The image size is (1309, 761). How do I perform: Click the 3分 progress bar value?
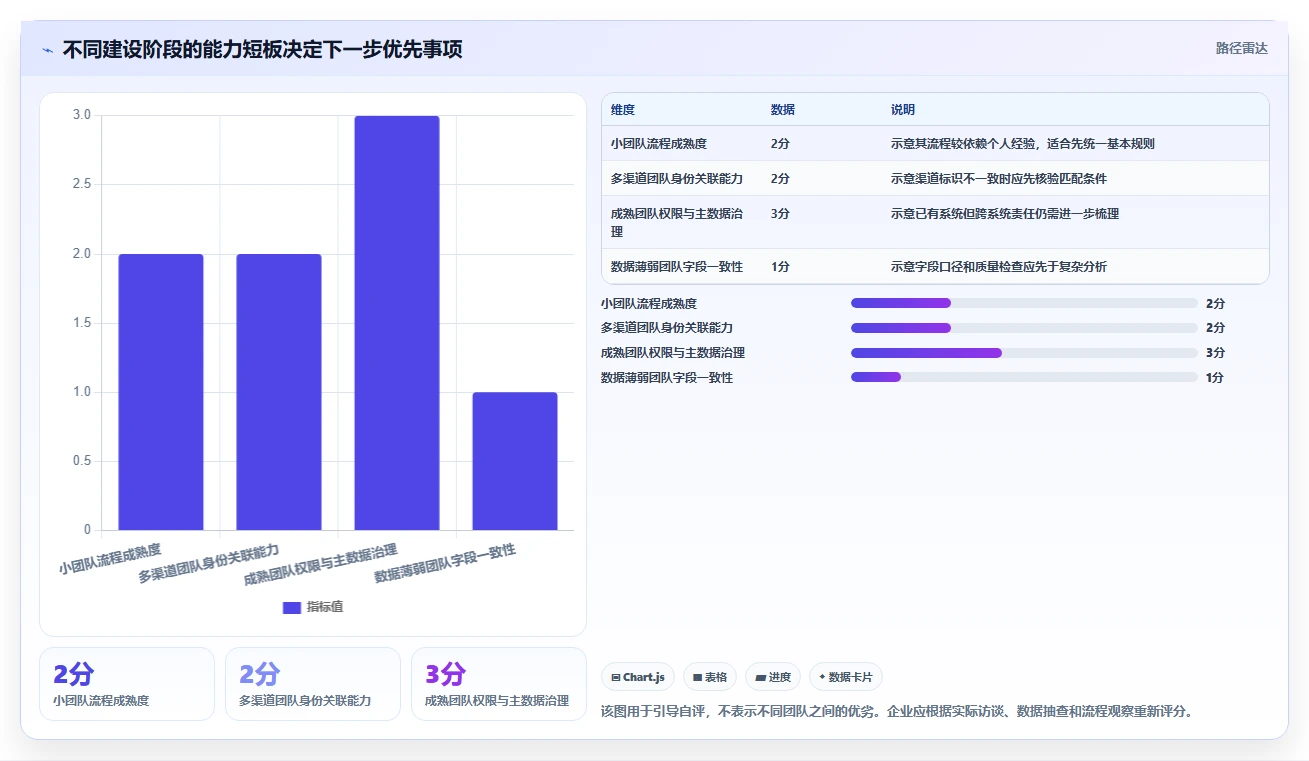(x=1215, y=353)
